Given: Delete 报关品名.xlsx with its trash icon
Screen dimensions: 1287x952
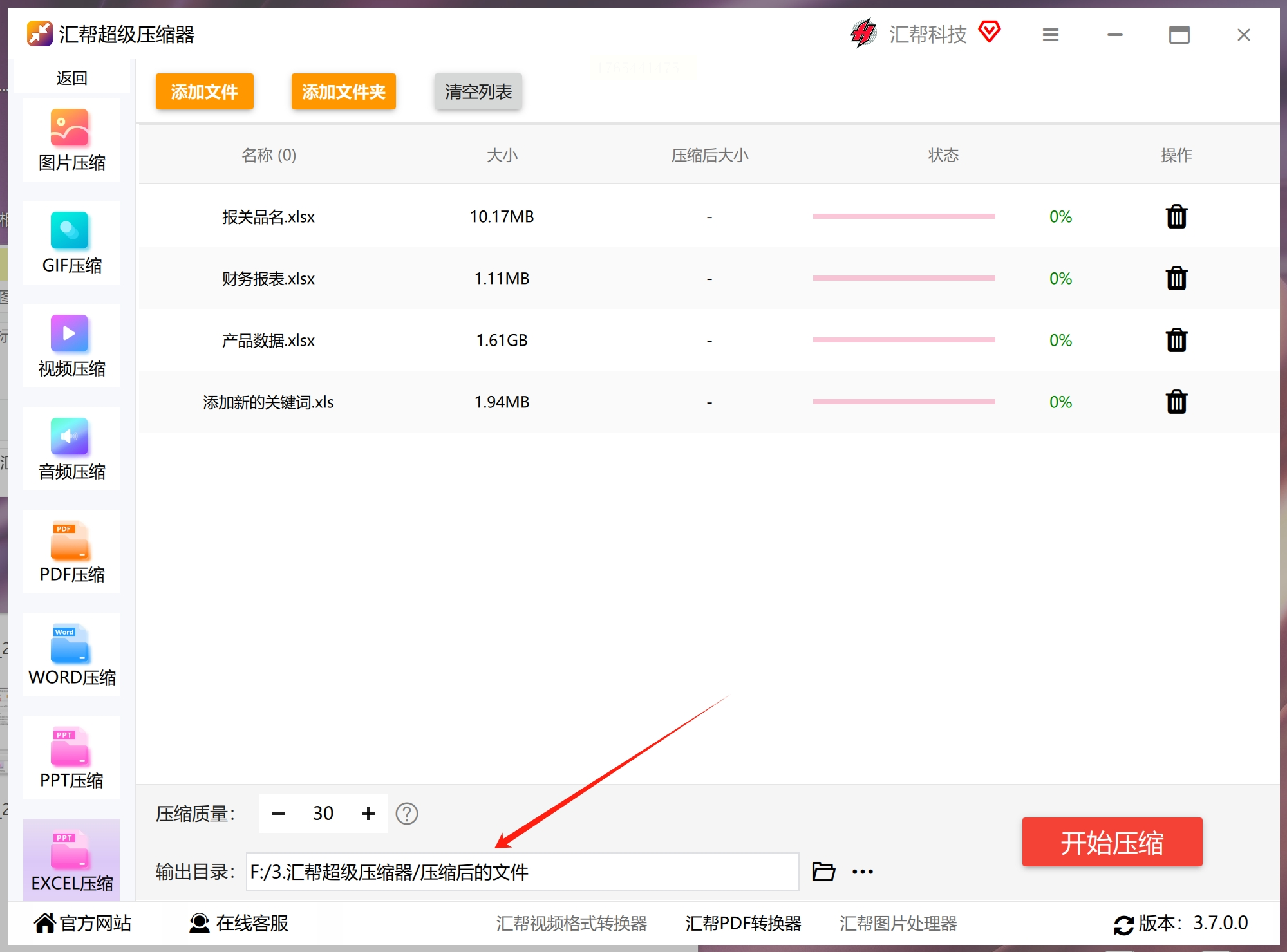Looking at the screenshot, I should point(1176,217).
